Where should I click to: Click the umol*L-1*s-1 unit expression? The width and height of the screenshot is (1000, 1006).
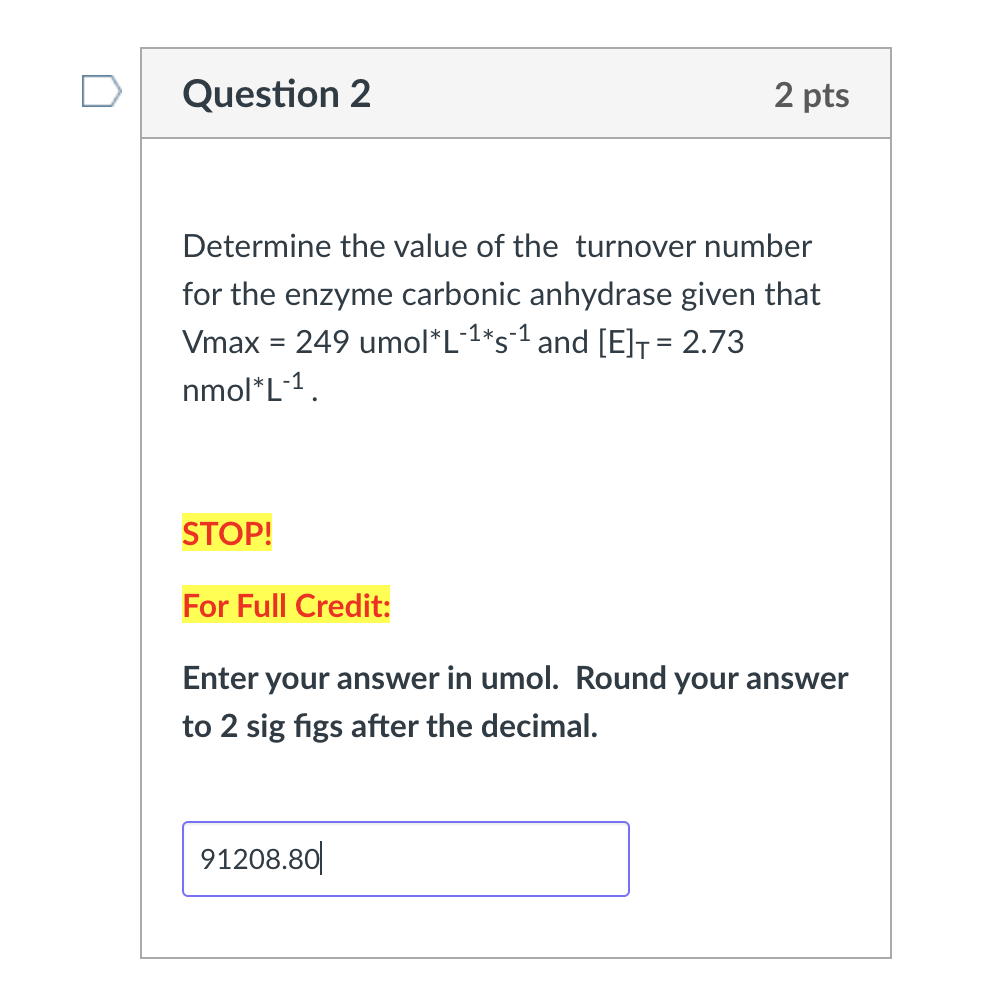[445, 340]
